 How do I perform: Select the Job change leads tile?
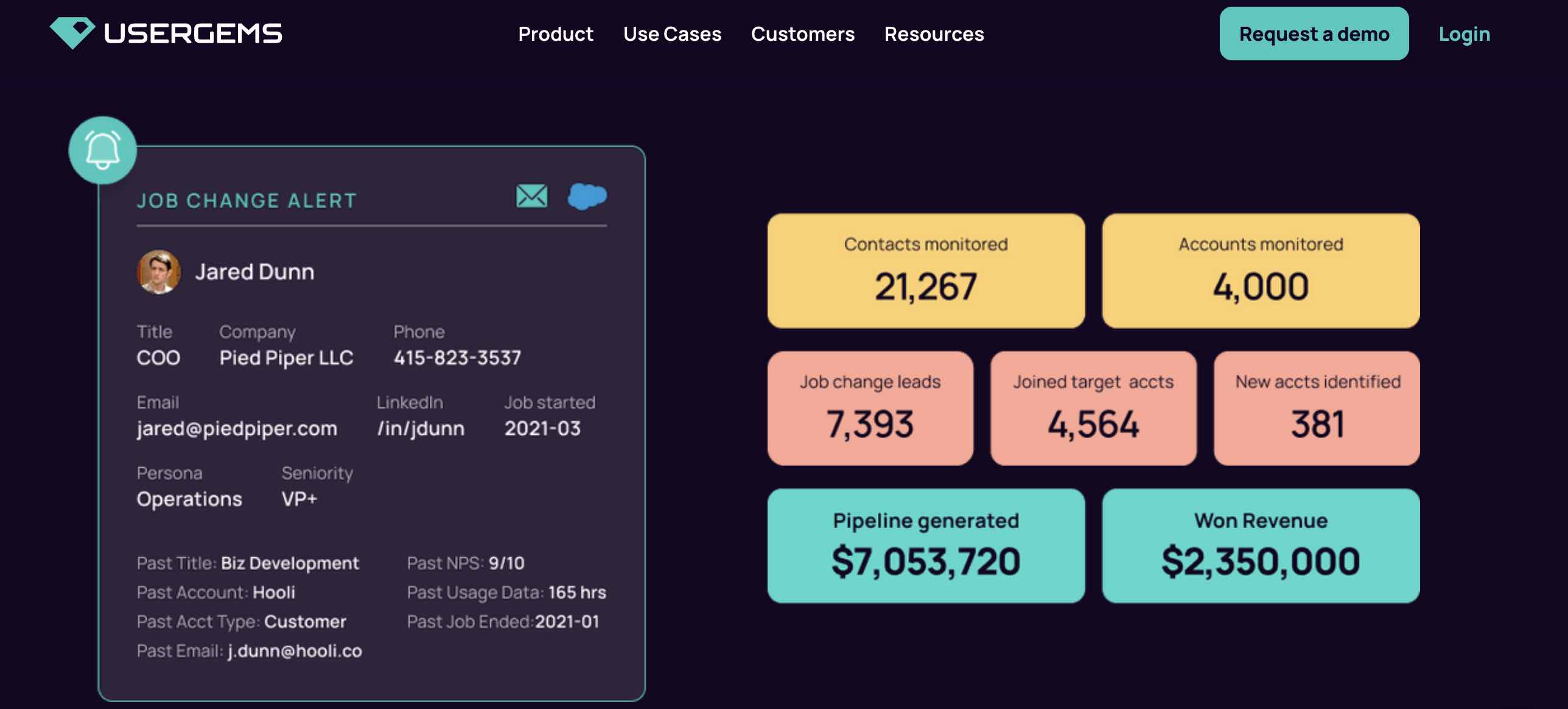pyautogui.click(x=870, y=409)
